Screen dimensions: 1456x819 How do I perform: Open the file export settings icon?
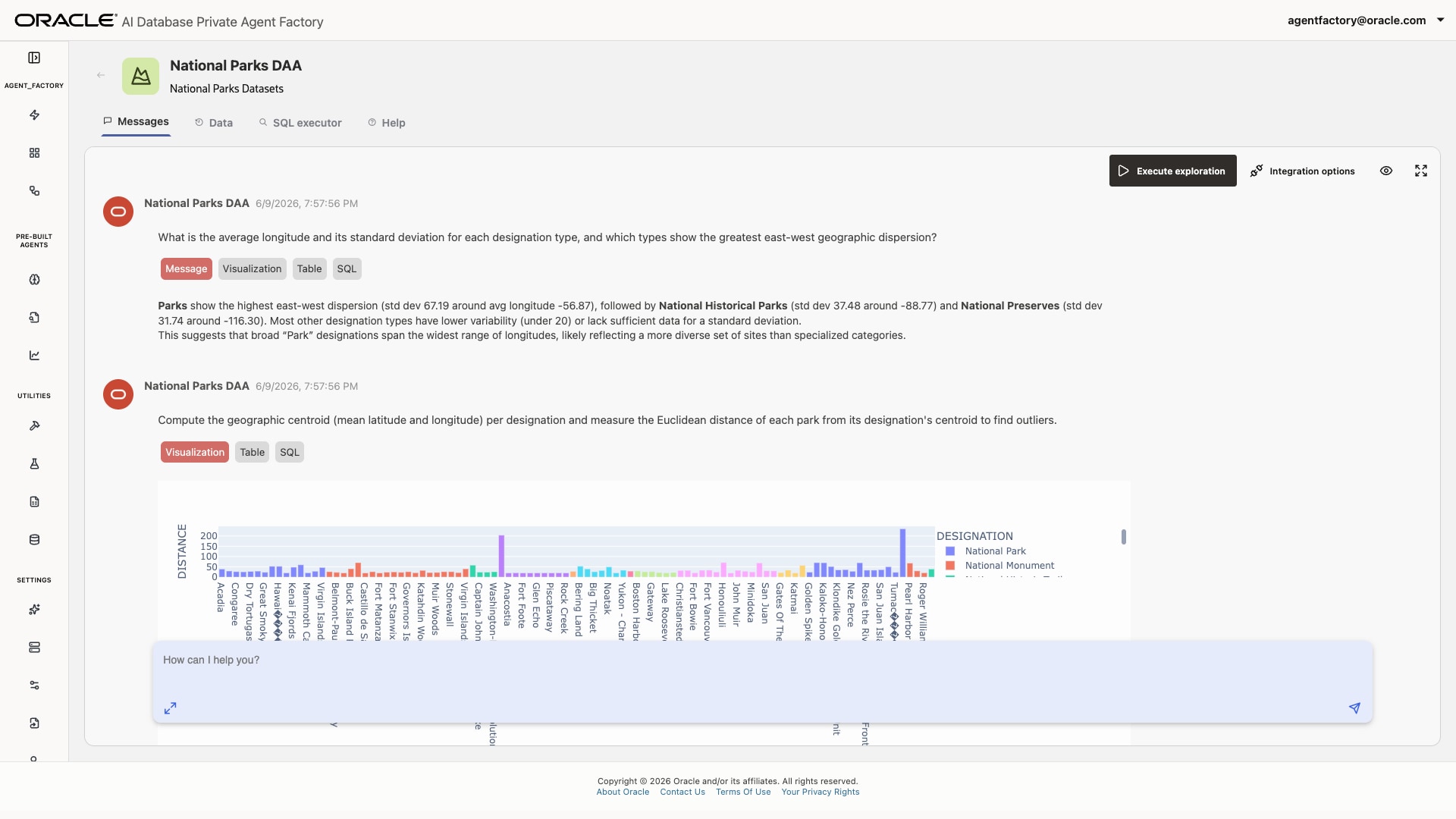[34, 723]
